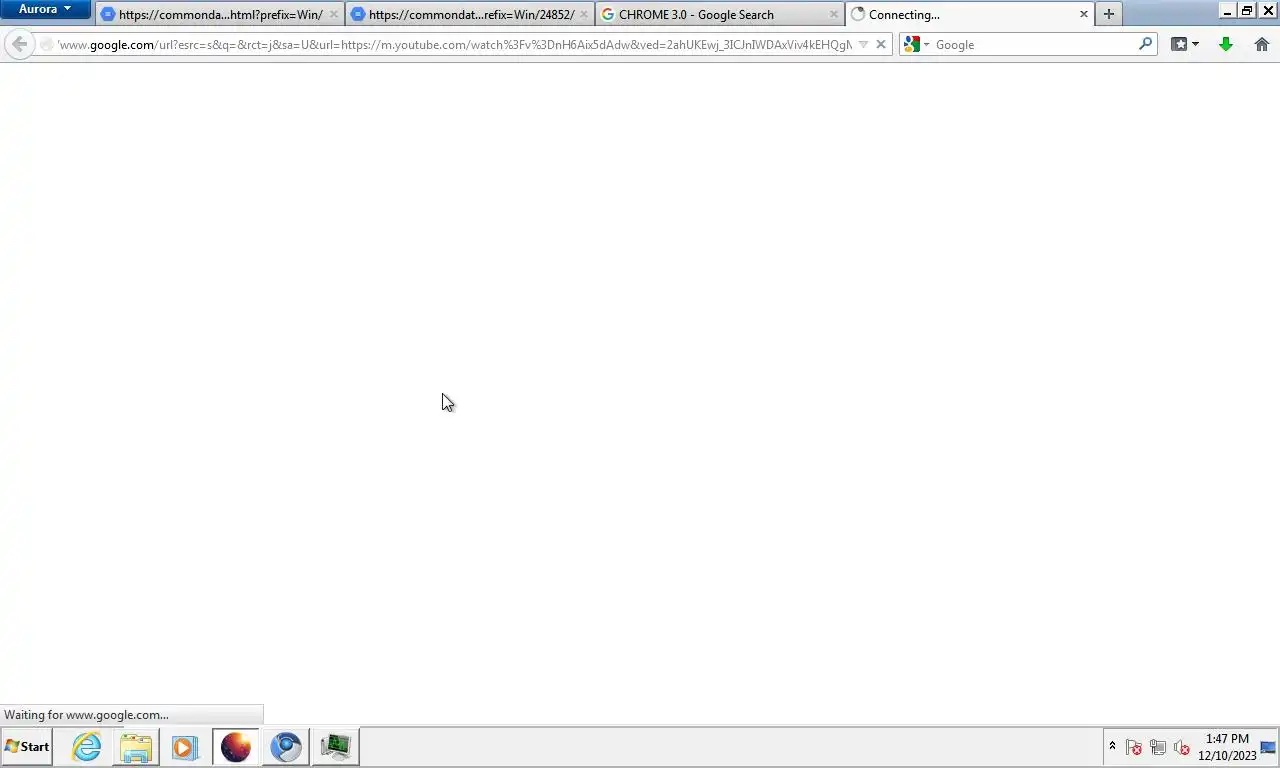
Task: Click the URL address field
Action: point(455,44)
